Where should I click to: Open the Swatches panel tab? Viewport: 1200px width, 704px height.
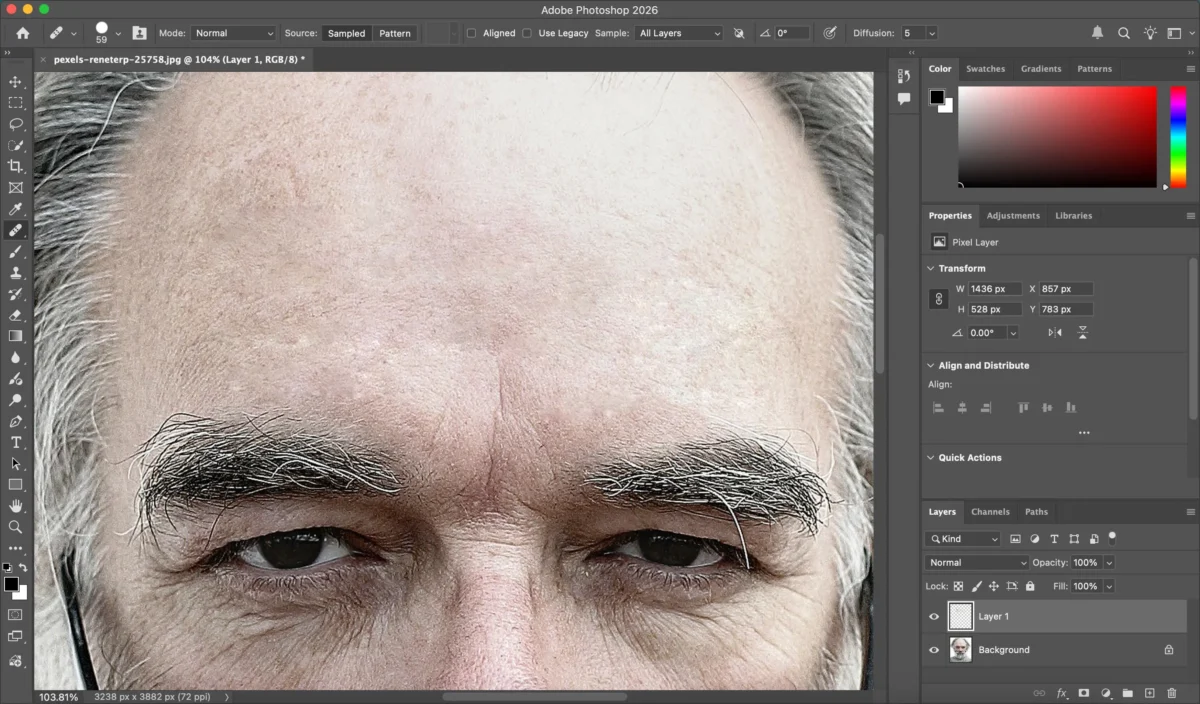coord(986,68)
